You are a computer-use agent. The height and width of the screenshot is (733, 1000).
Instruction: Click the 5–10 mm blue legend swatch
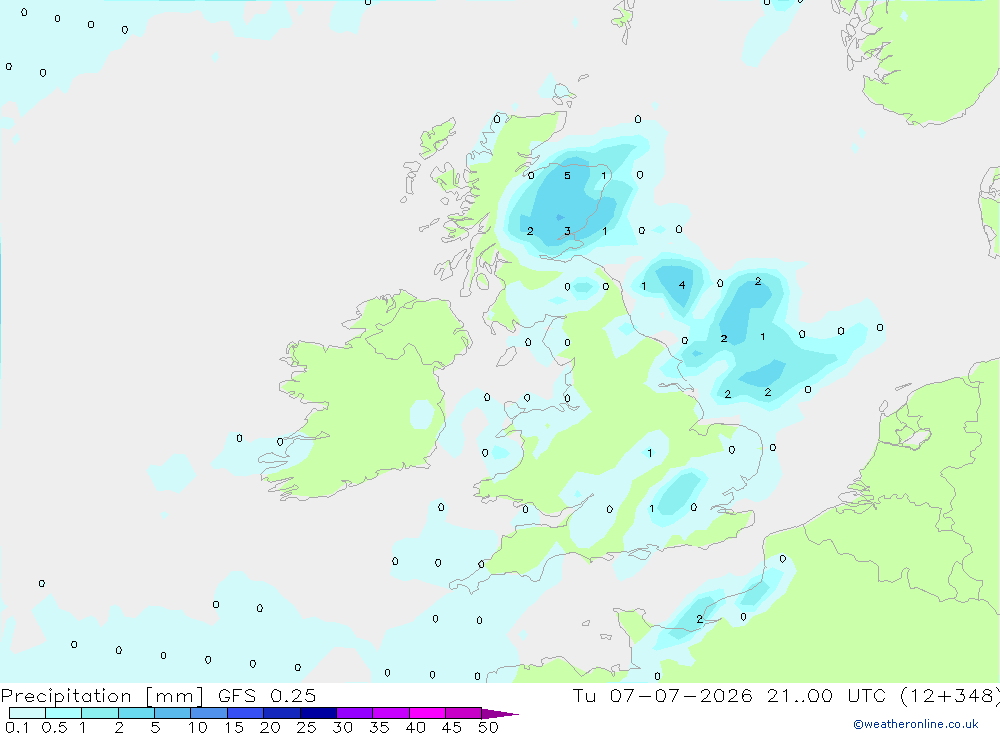point(172,713)
